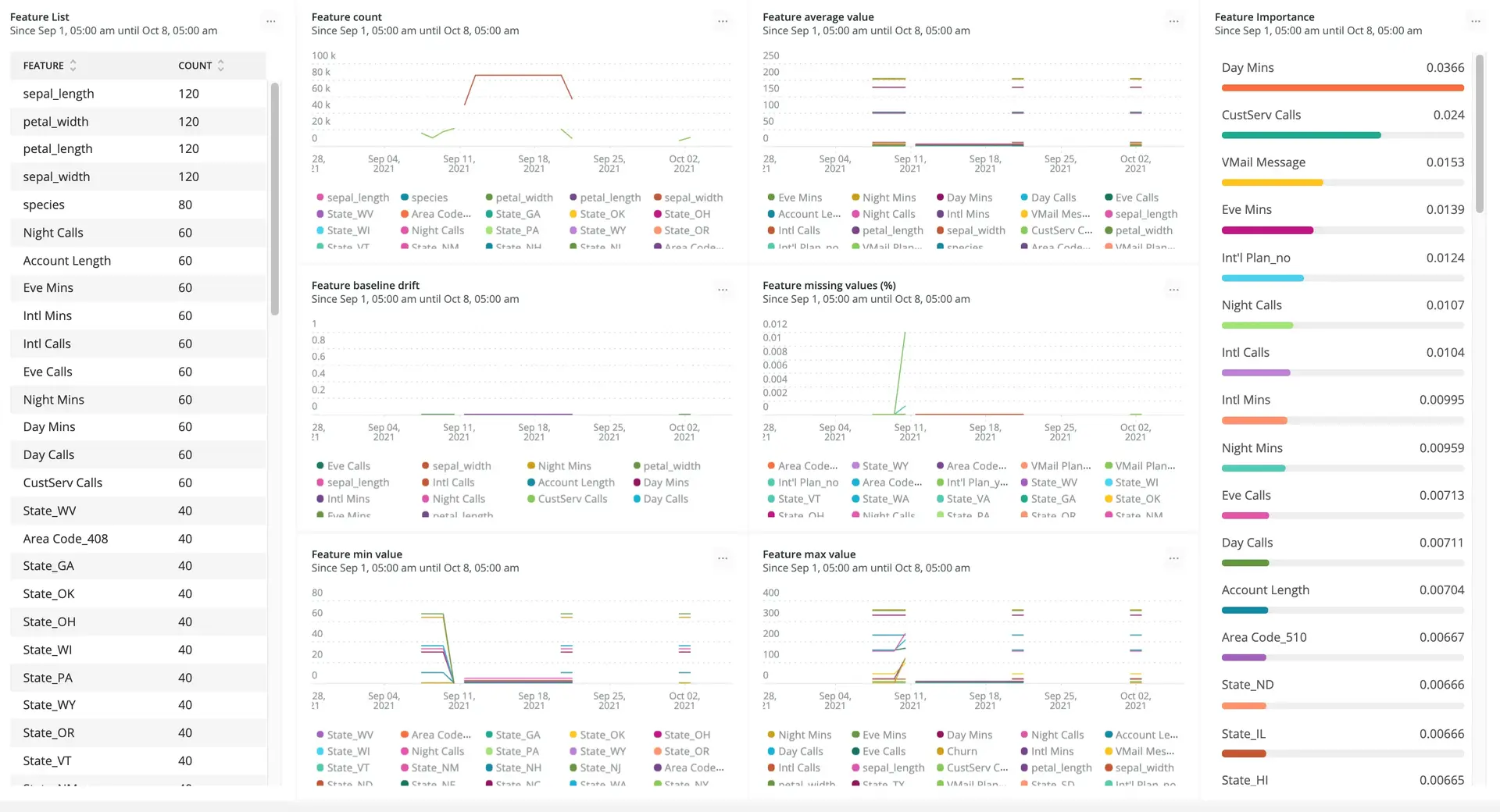Open the Feature min value options menu
This screenshot has width=1500, height=812.
click(x=723, y=559)
